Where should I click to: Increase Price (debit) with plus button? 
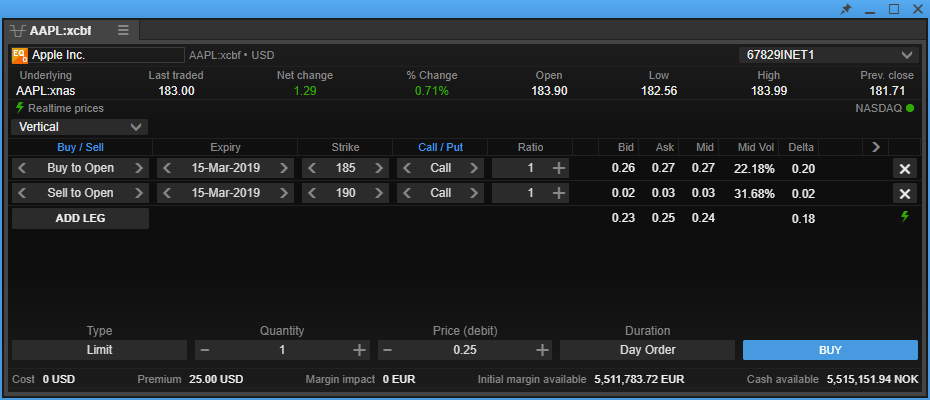click(x=542, y=350)
